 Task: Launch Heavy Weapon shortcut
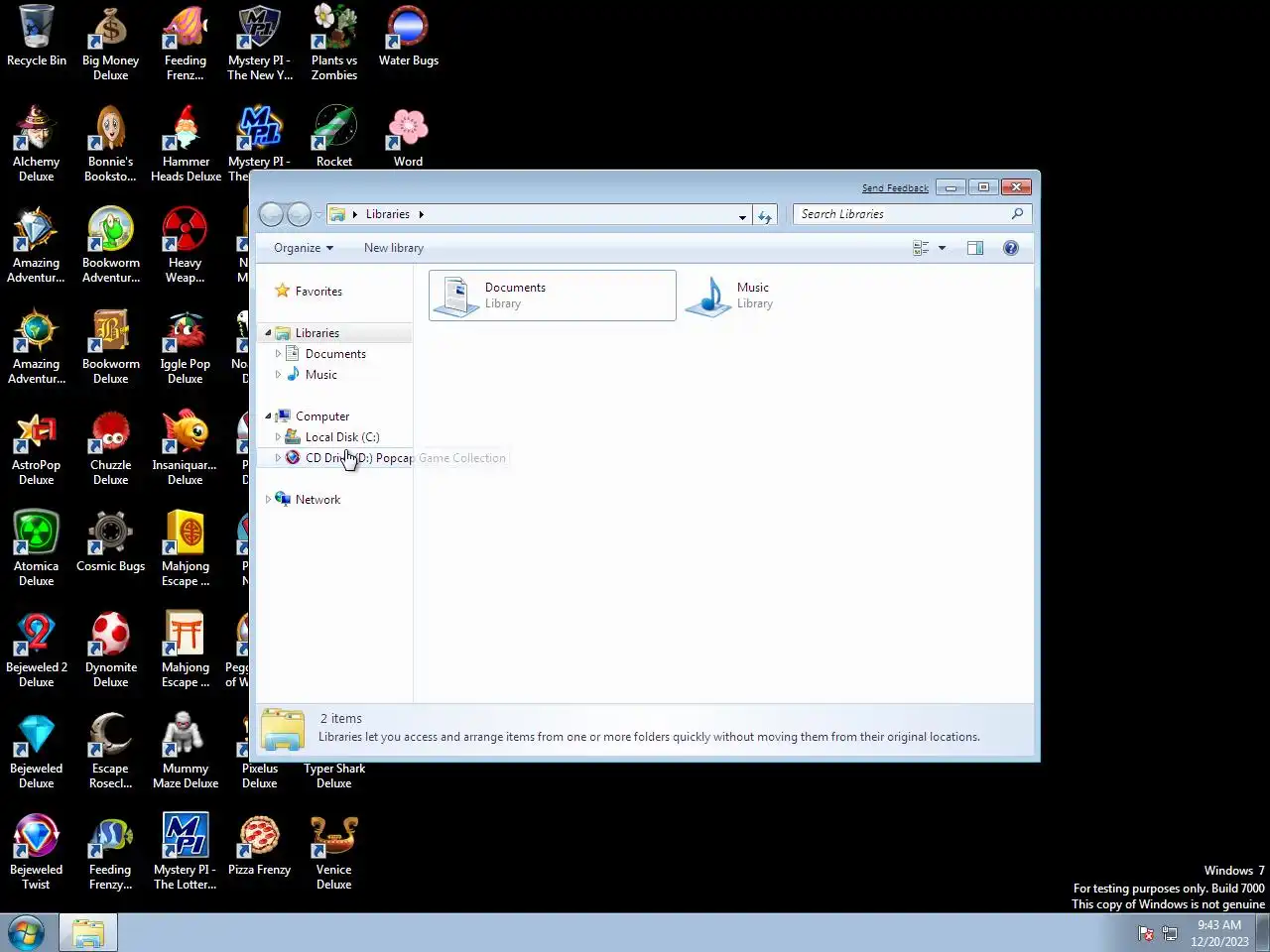tap(186, 245)
